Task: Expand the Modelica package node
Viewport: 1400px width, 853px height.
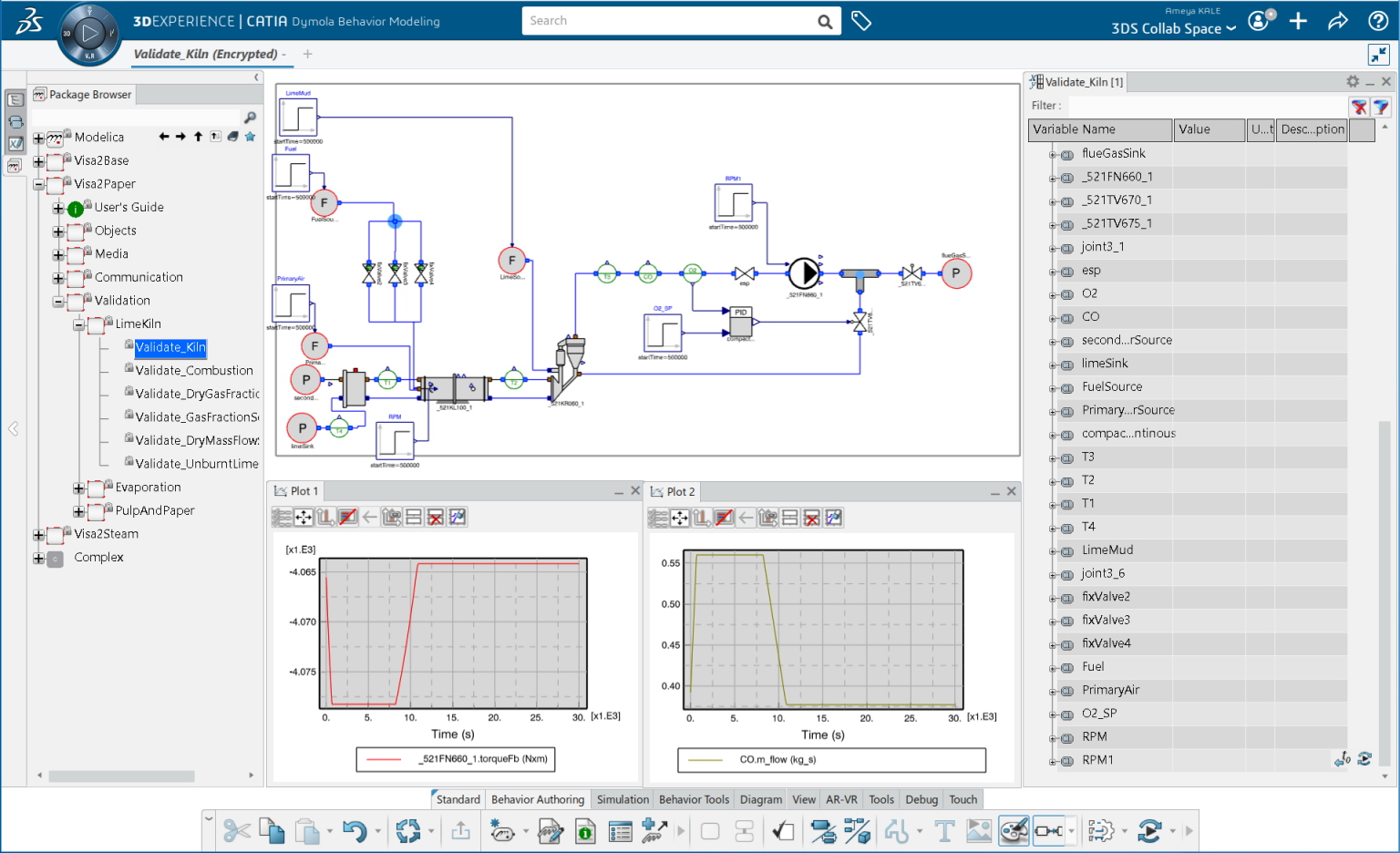Action: click(x=38, y=139)
